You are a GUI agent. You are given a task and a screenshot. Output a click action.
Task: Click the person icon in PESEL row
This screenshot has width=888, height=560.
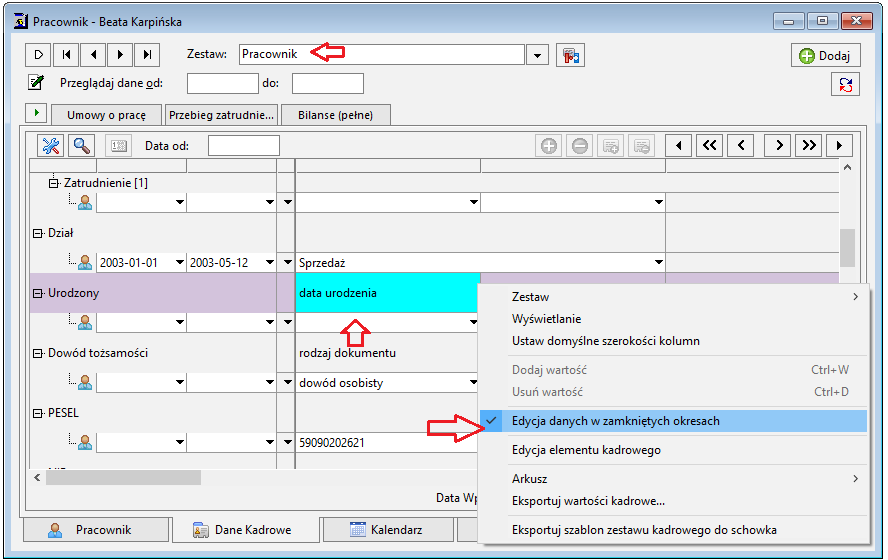[x=85, y=442]
